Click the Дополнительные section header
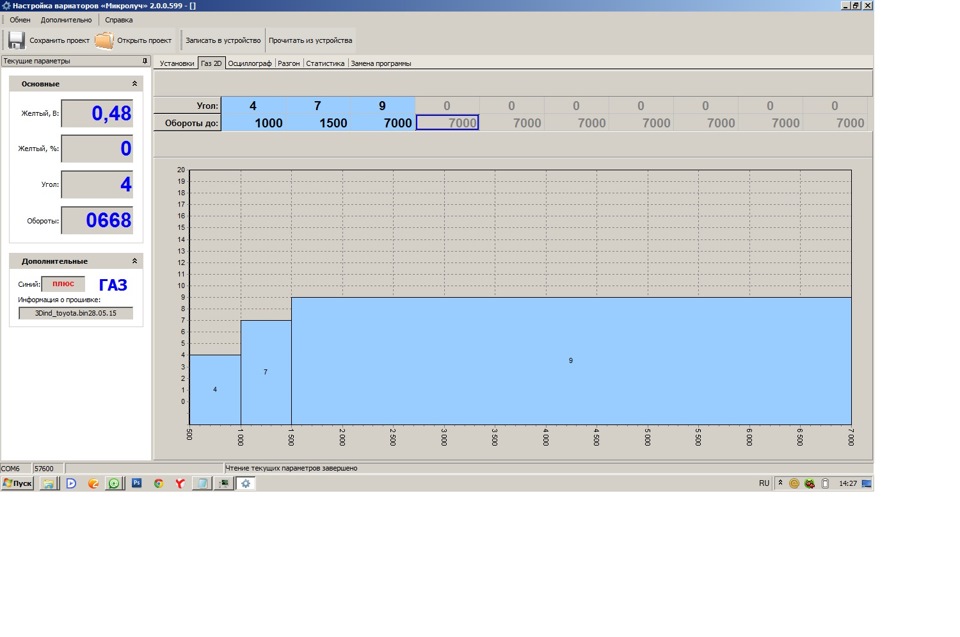This screenshot has width=960, height=637. tap(76, 261)
